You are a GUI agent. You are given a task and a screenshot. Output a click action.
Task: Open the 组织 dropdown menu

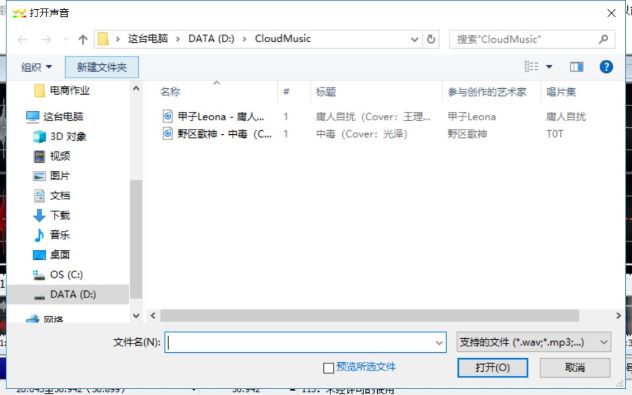(37, 67)
